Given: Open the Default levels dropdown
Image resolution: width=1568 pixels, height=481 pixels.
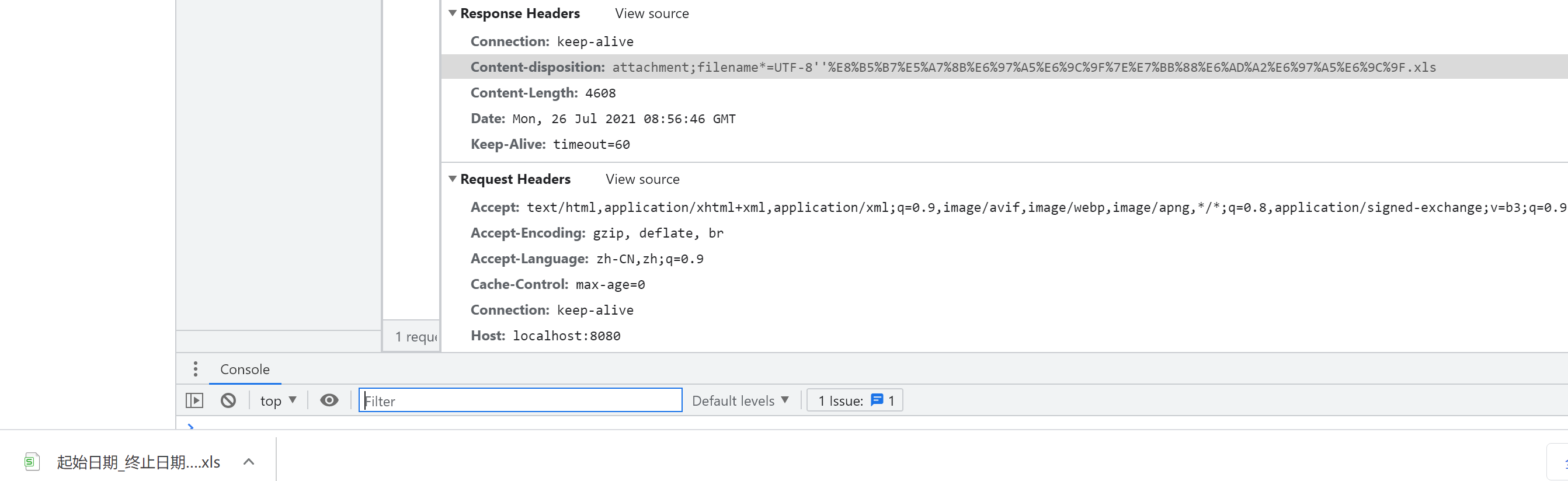Looking at the screenshot, I should tap(740, 400).
